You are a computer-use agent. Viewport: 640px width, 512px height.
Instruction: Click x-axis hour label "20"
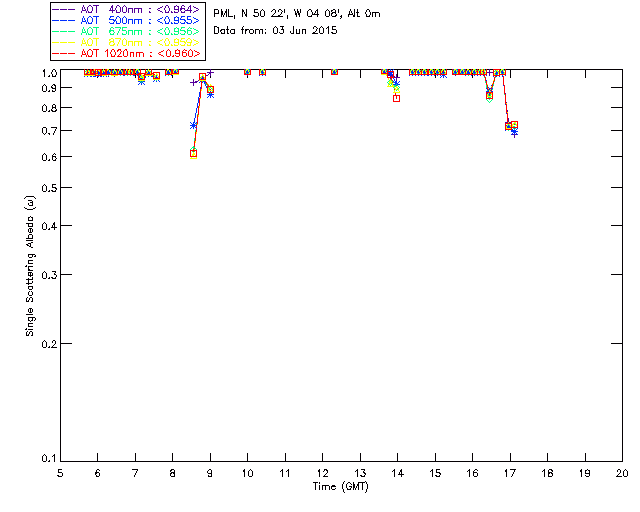pyautogui.click(x=622, y=473)
